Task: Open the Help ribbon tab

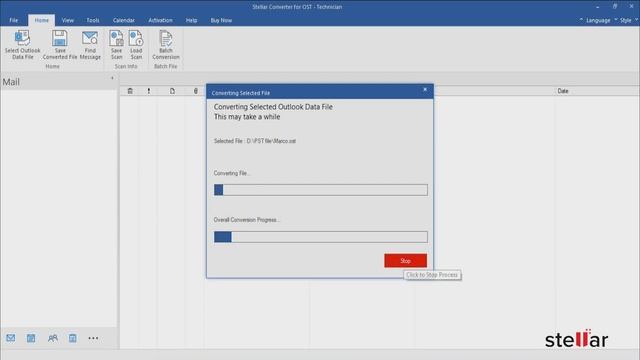Action: click(x=191, y=20)
